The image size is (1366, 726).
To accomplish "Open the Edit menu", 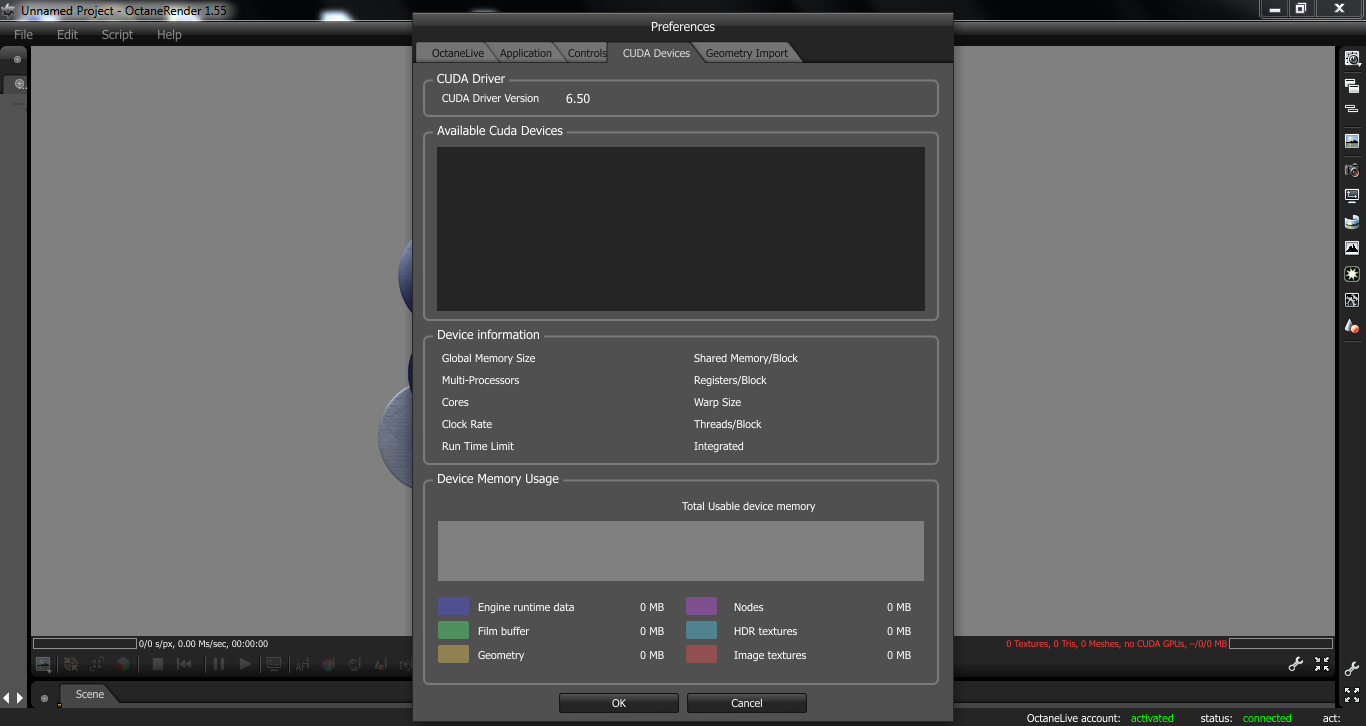I will (67, 34).
